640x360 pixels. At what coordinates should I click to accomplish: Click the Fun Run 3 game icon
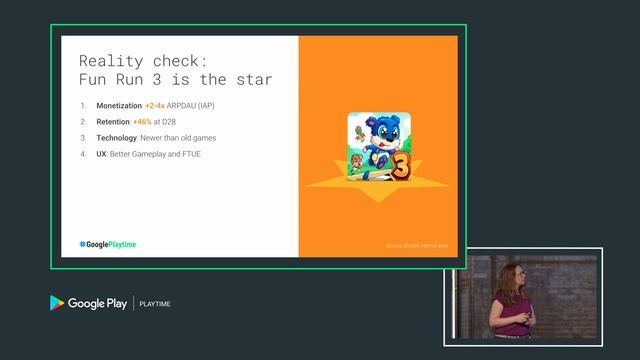(x=379, y=147)
